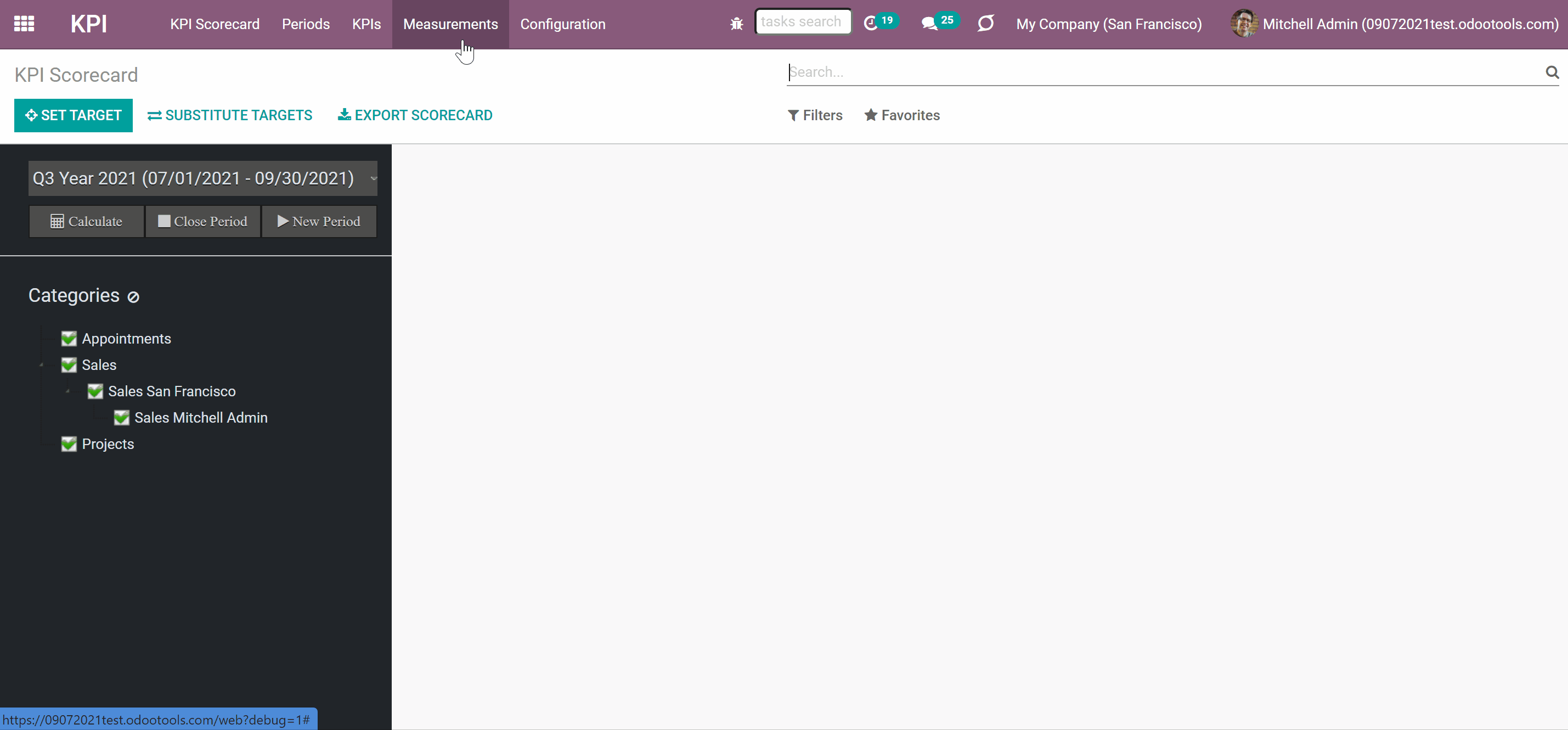Open the apps grid menu

[x=24, y=24]
